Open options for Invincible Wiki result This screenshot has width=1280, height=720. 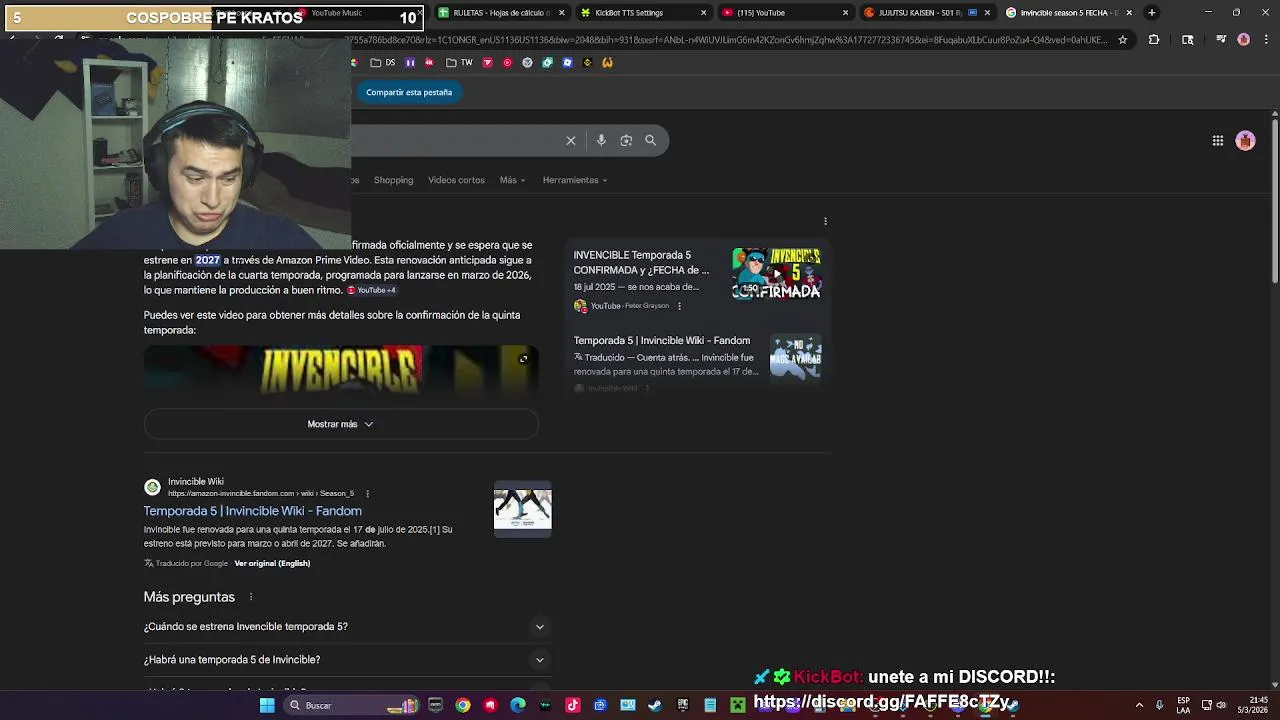coord(367,493)
